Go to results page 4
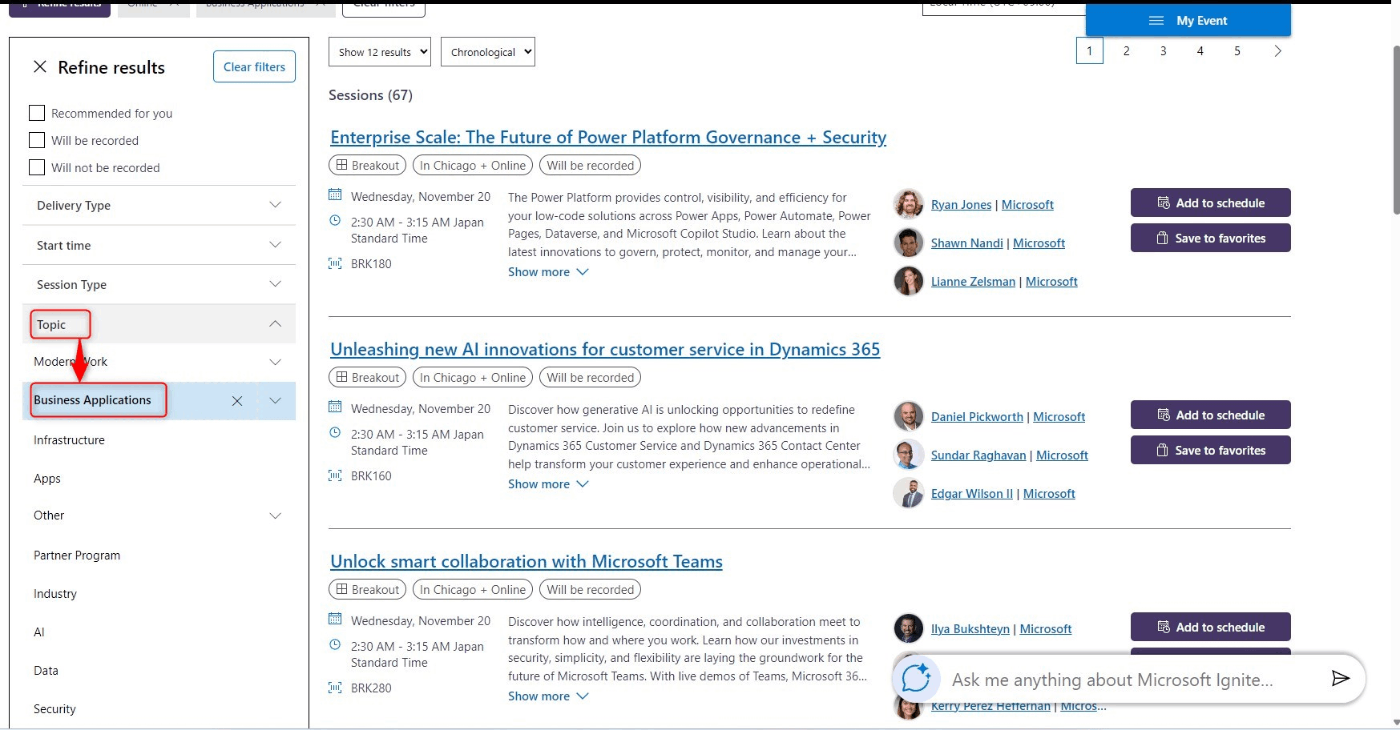Screen dimensions: 1400x730 [x=1200, y=51]
